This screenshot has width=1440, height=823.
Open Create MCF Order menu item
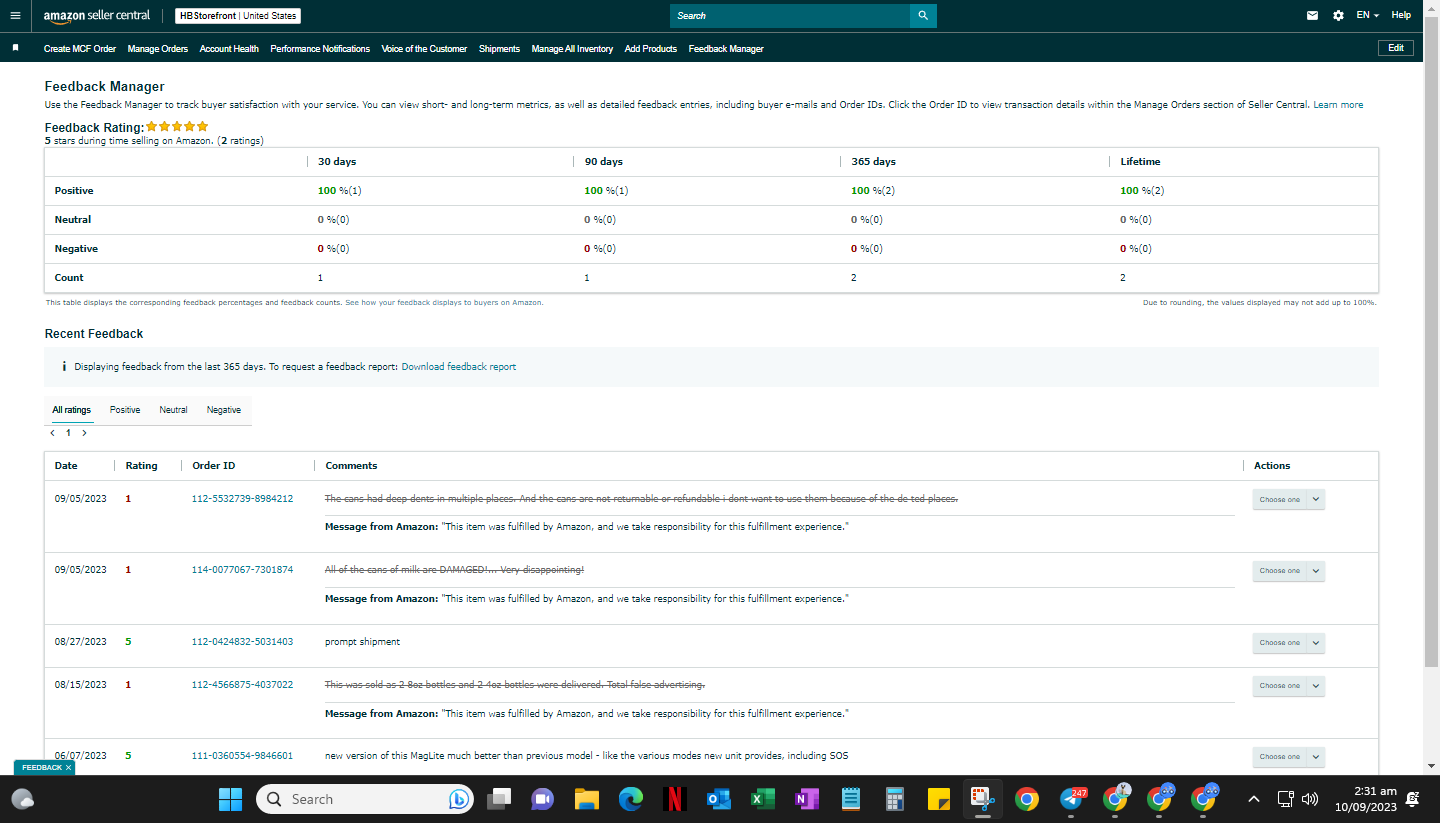pos(80,49)
